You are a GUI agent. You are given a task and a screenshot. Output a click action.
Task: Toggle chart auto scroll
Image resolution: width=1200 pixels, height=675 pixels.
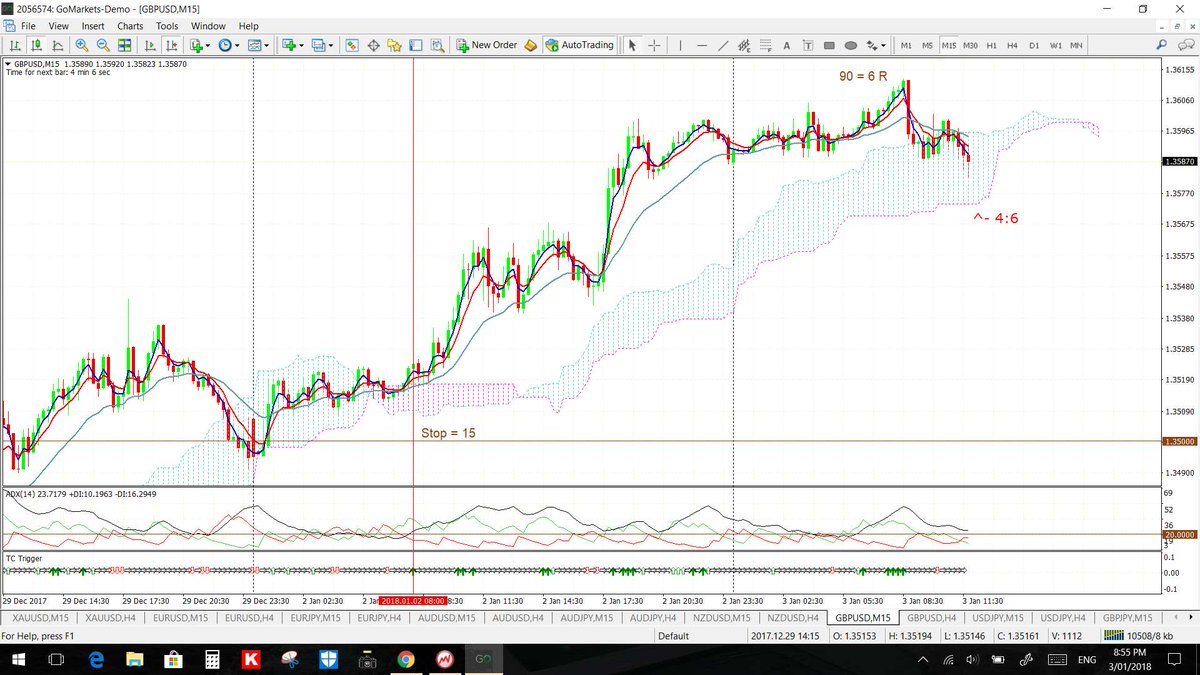[x=150, y=45]
